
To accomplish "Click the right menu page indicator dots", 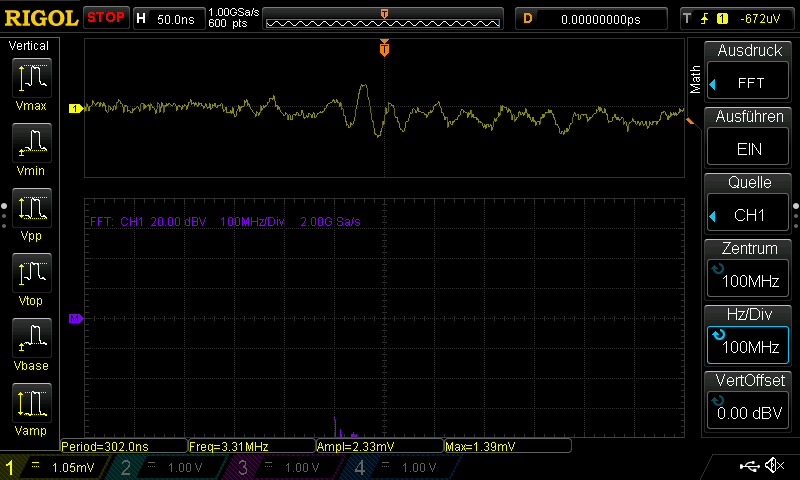I will point(796,215).
